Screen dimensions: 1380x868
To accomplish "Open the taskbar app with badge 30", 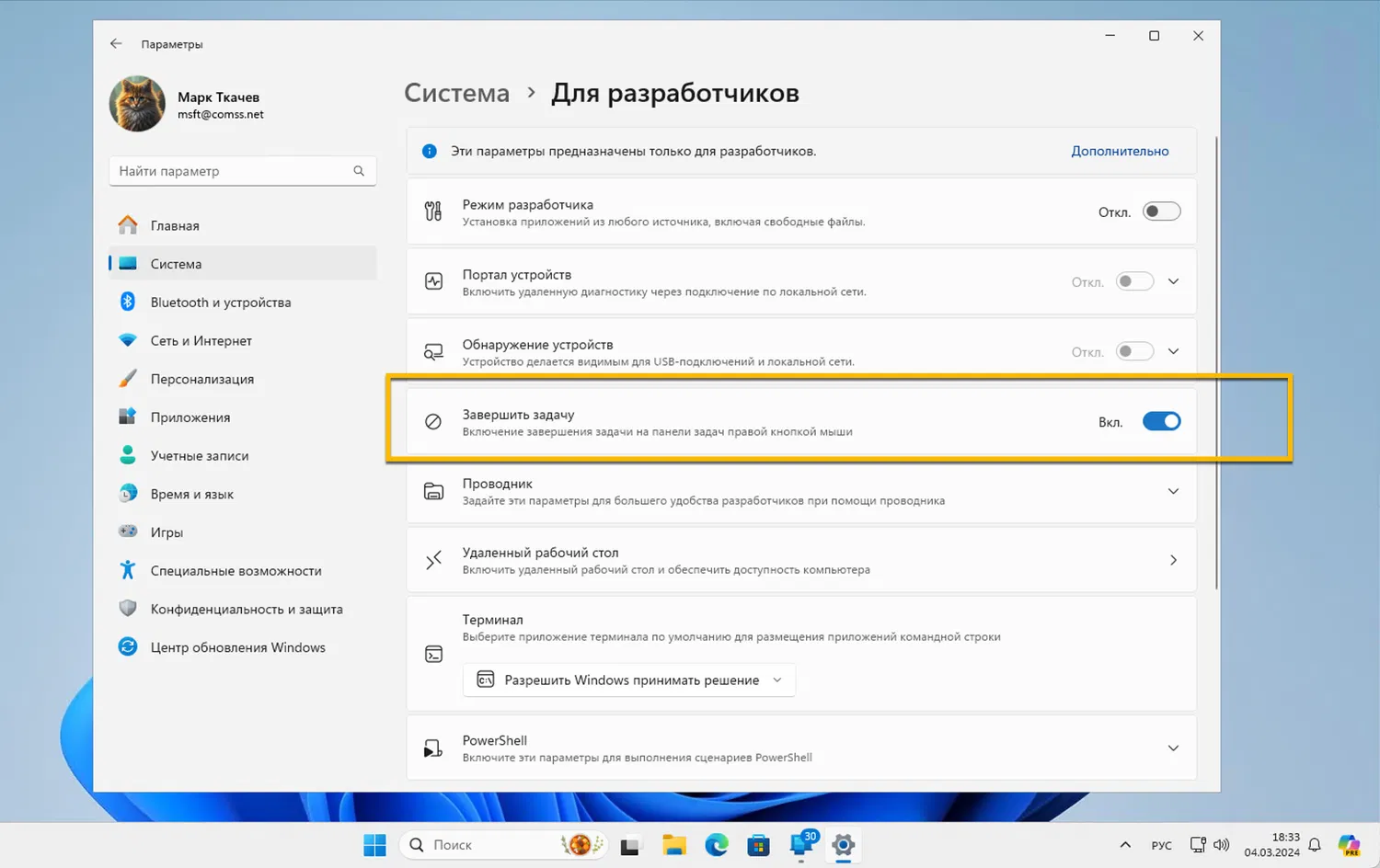I will [x=801, y=844].
